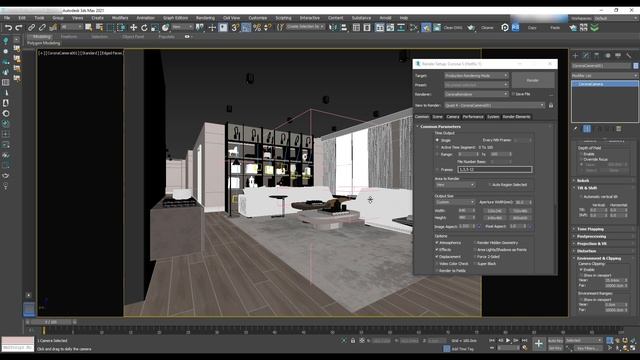Click the Auto Key button
The width and height of the screenshot is (640, 360).
[555, 340]
